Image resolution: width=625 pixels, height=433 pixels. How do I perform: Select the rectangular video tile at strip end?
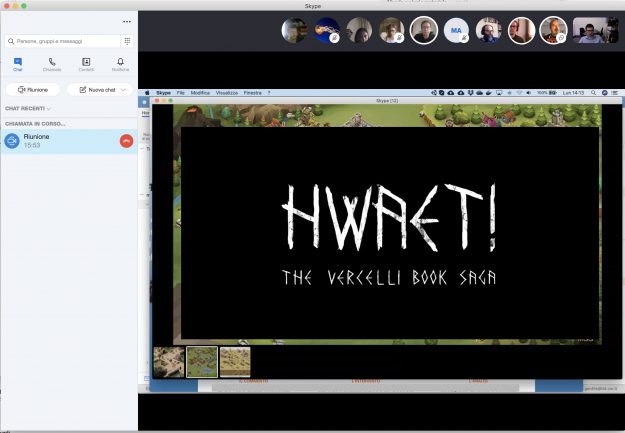[x=596, y=30]
